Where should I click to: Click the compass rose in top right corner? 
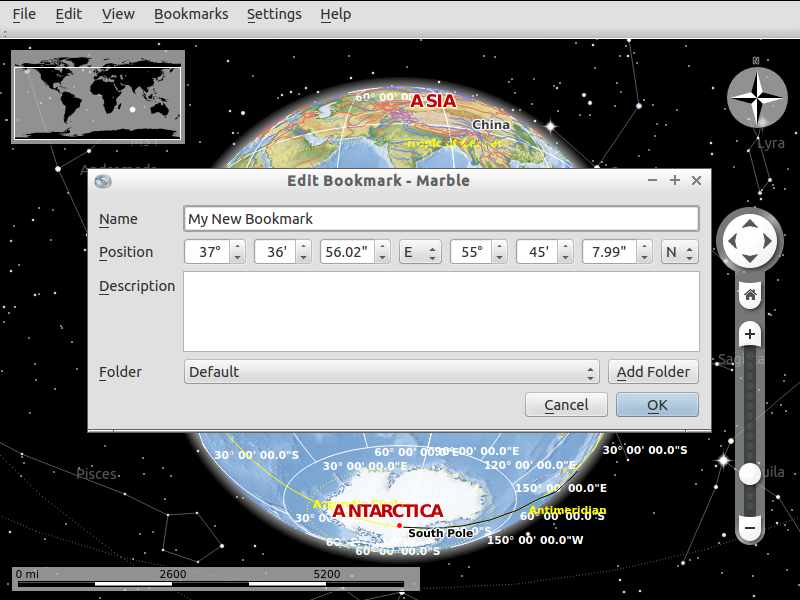pyautogui.click(x=757, y=96)
